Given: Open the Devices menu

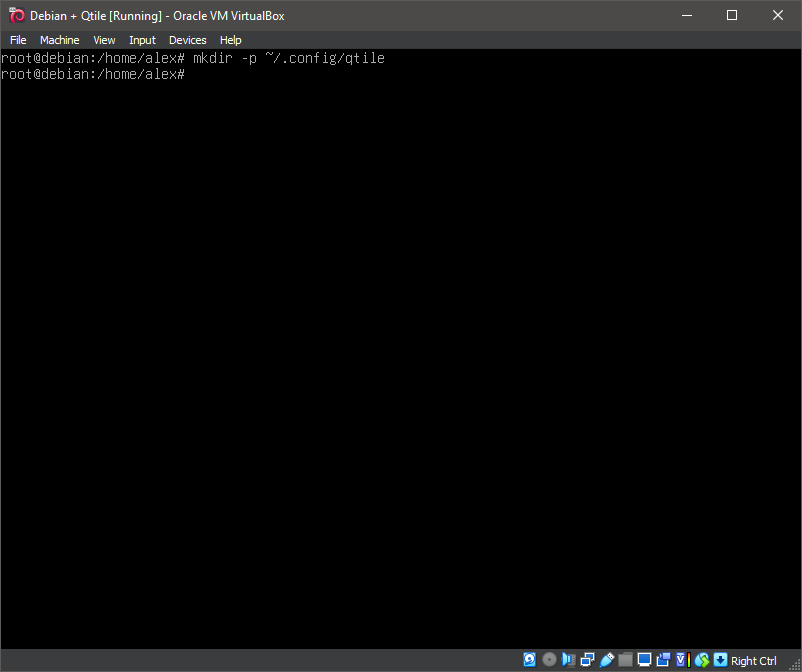Looking at the screenshot, I should 187,40.
